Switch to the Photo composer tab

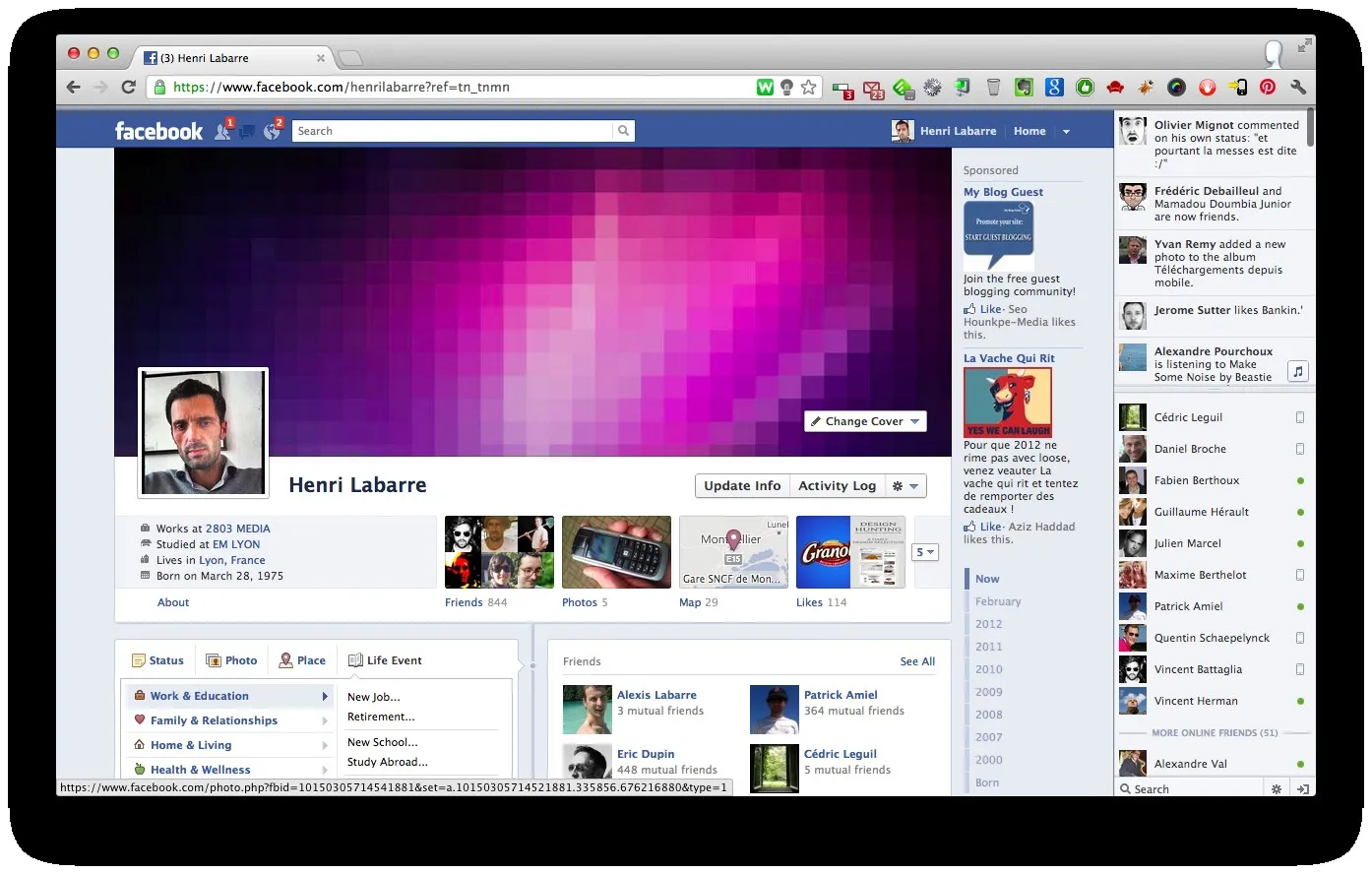coord(231,660)
